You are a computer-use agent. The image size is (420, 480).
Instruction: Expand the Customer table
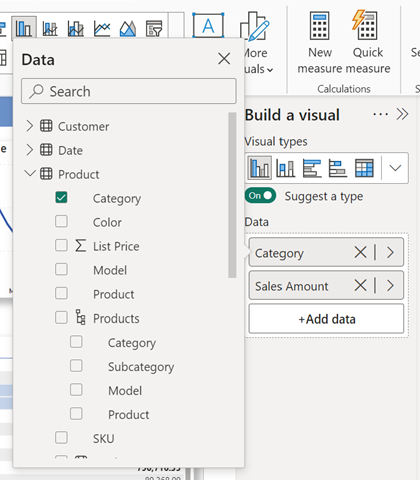pyautogui.click(x=30, y=126)
